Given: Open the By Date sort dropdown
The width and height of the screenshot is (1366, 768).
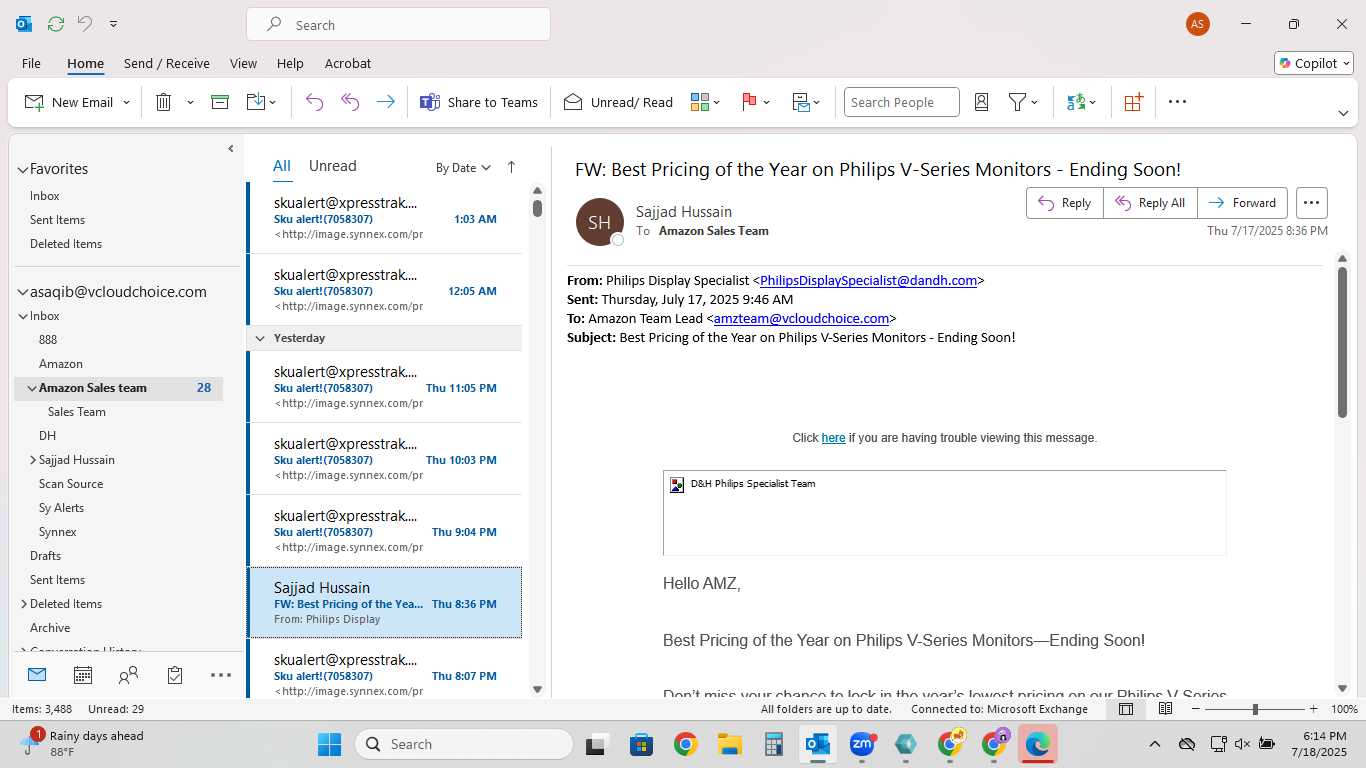Looking at the screenshot, I should tap(463, 168).
